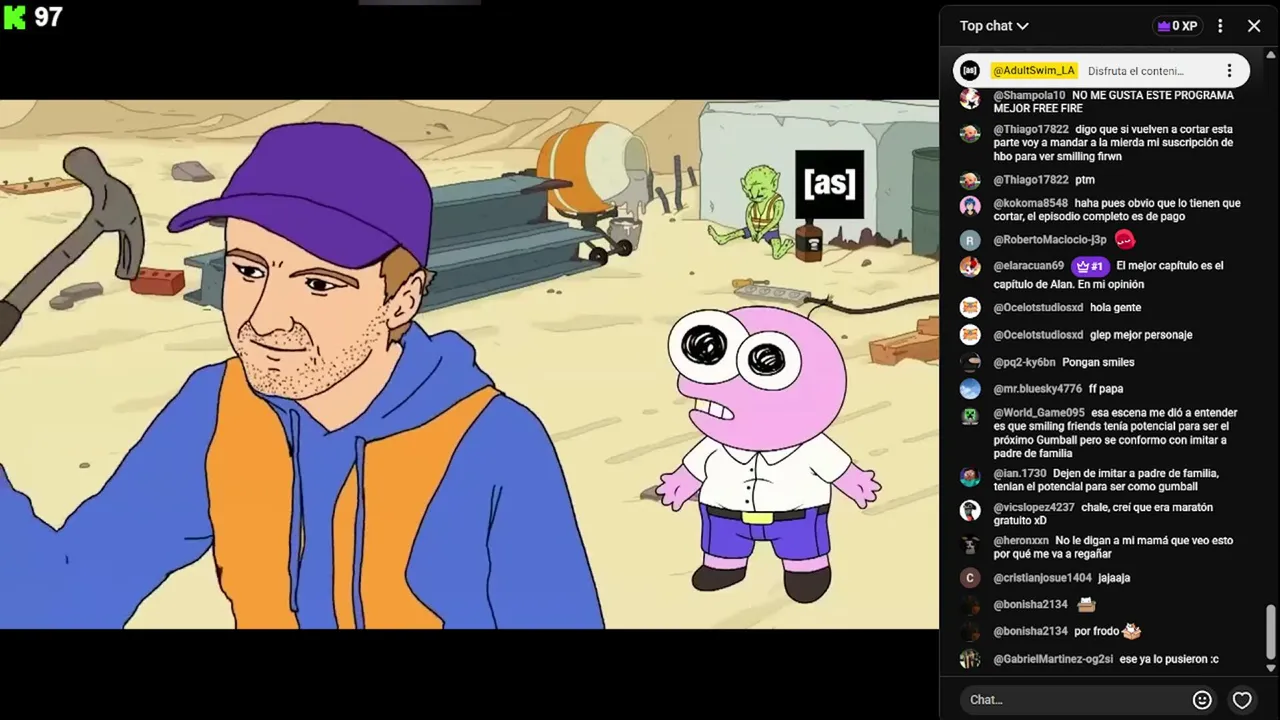Open the Top chat dropdown
The width and height of the screenshot is (1280, 720).
tap(994, 26)
